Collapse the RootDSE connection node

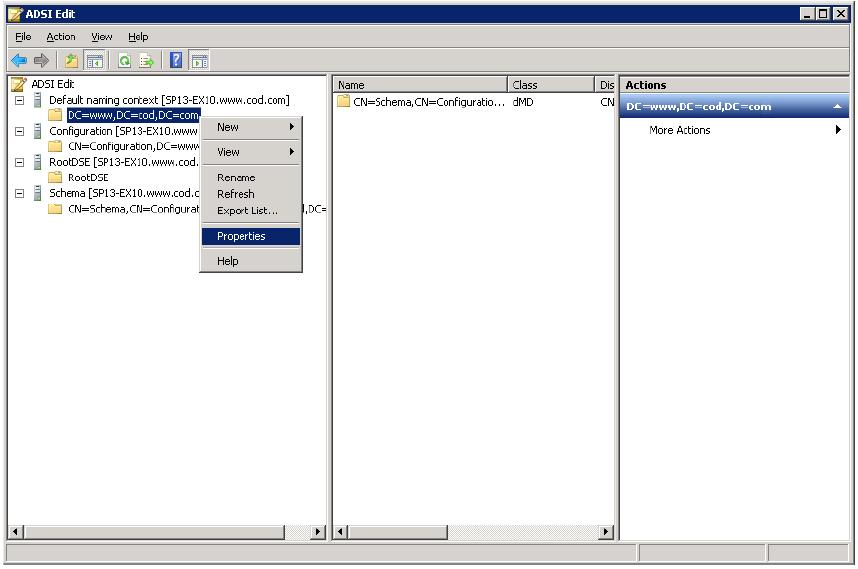[20, 163]
